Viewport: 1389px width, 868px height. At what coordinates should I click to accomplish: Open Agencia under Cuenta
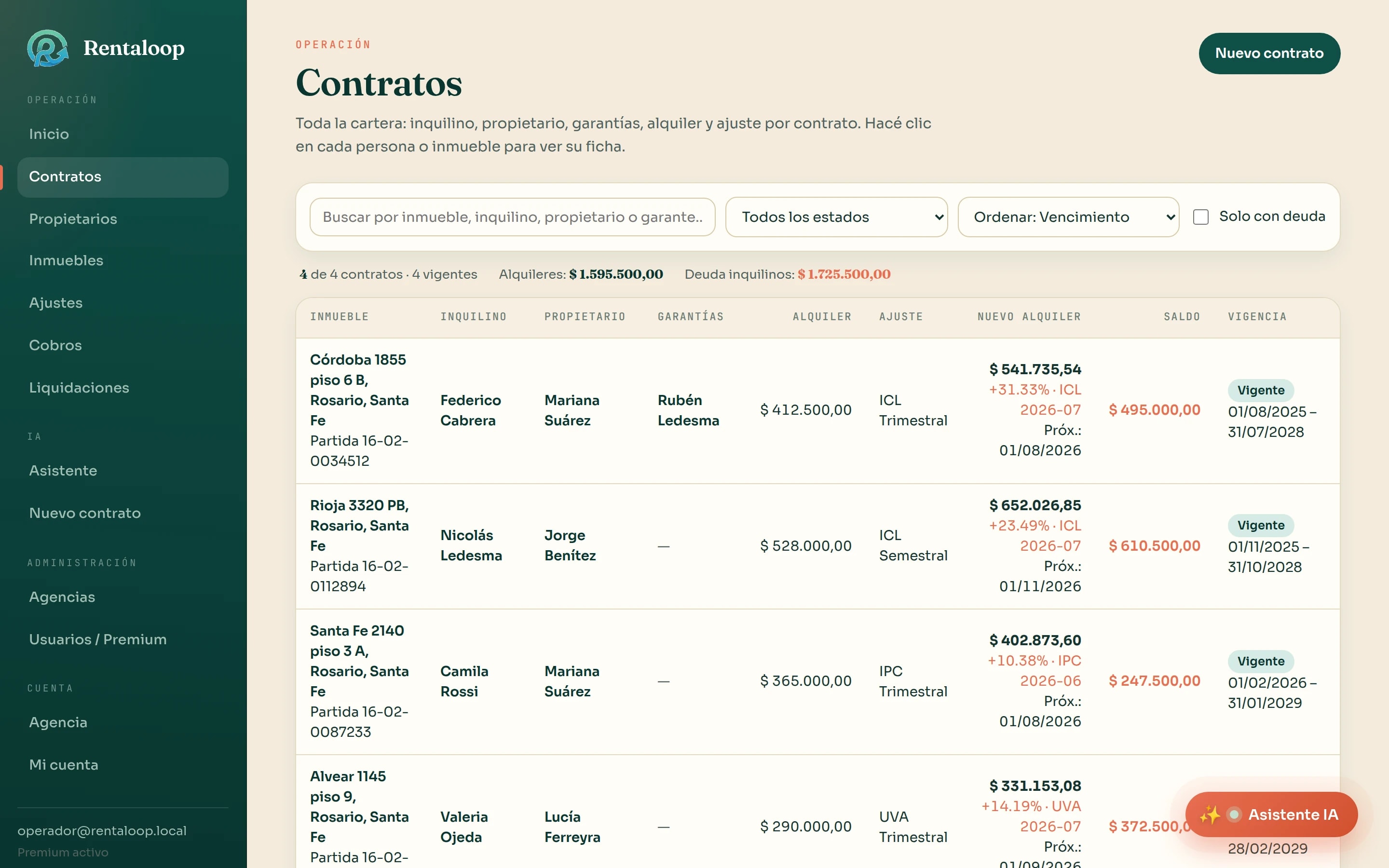[123, 722]
